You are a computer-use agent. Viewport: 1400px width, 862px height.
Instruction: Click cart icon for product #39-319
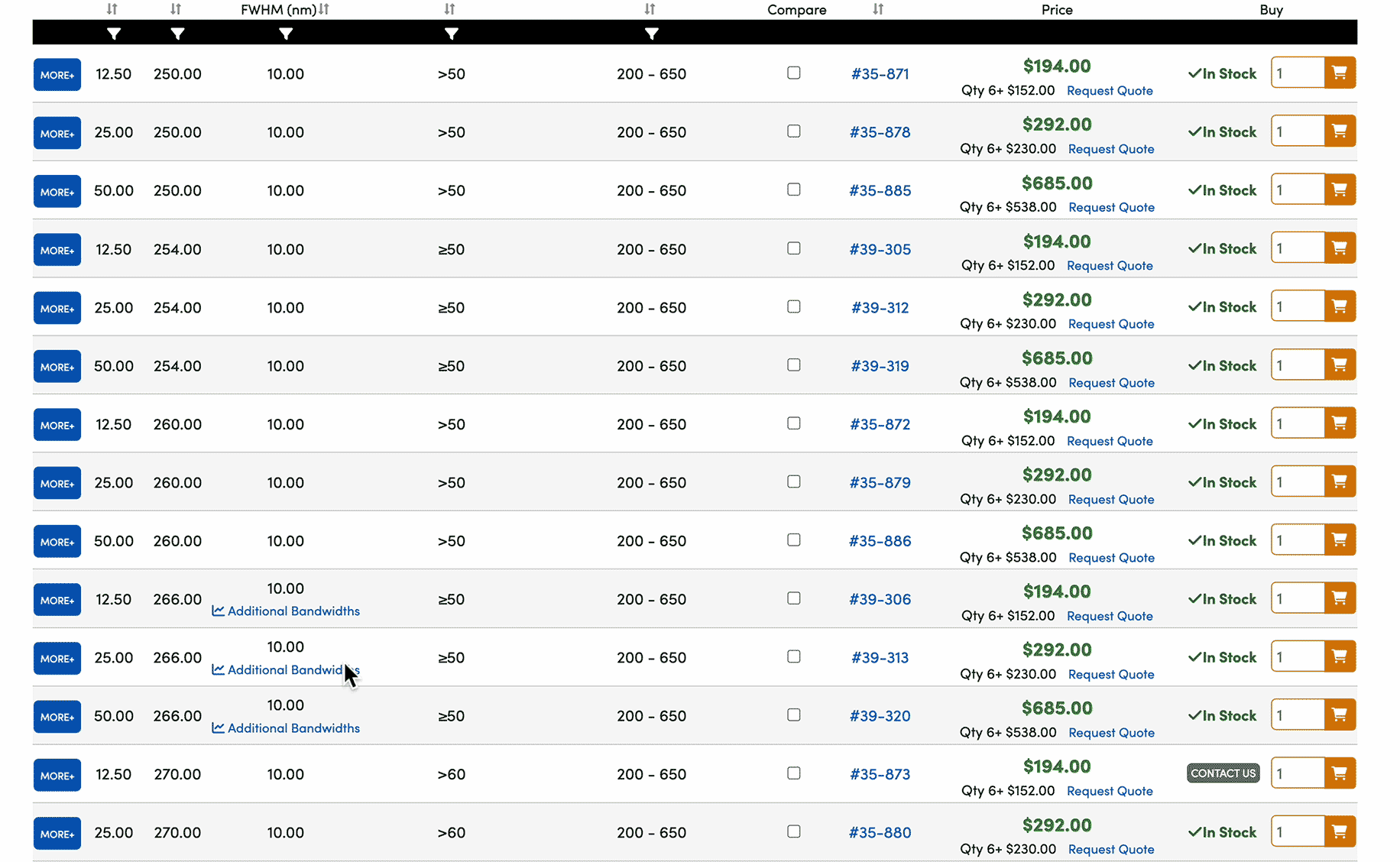pos(1339,365)
